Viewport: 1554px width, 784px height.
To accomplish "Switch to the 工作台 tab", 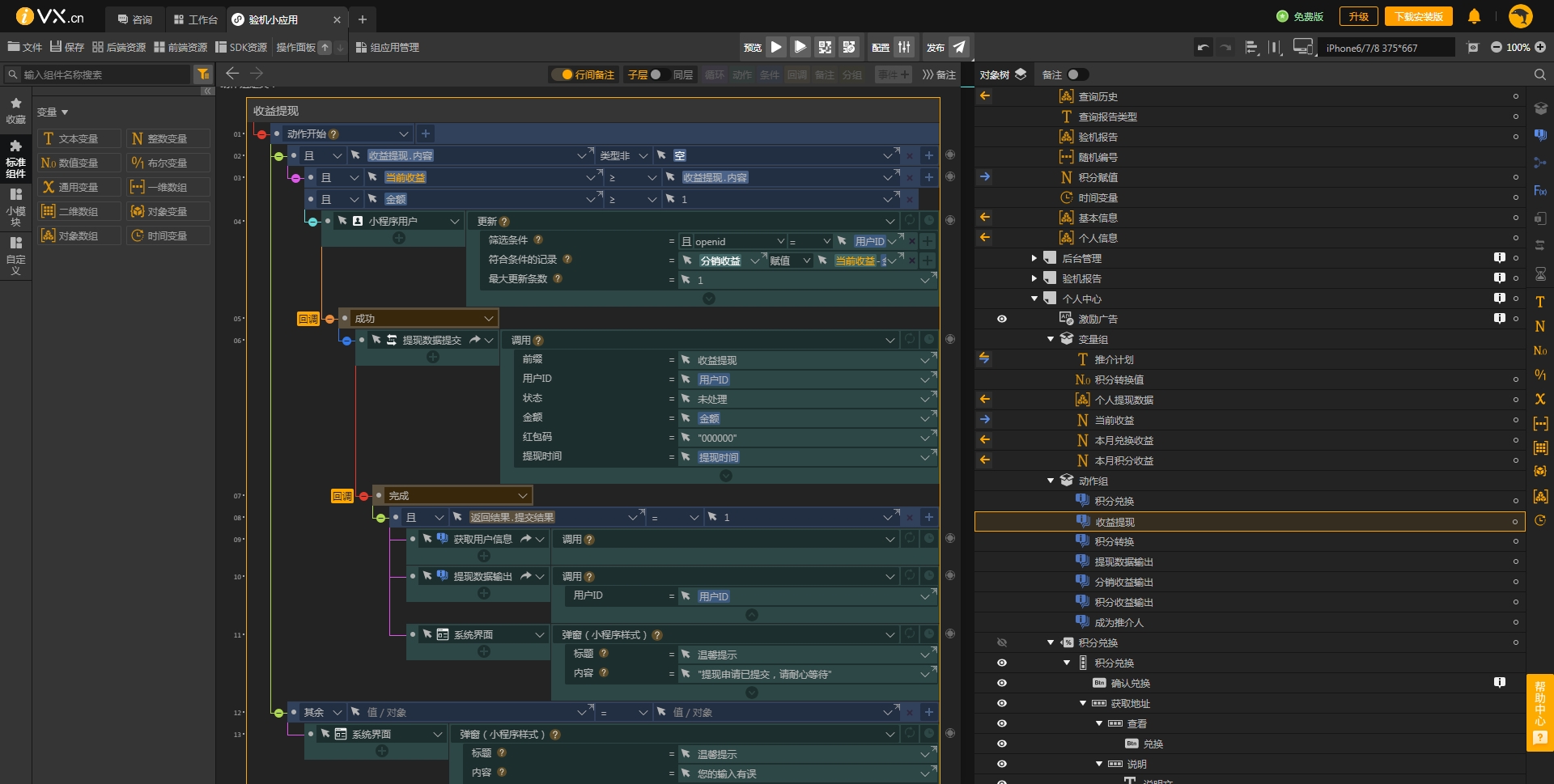I will pos(196,19).
